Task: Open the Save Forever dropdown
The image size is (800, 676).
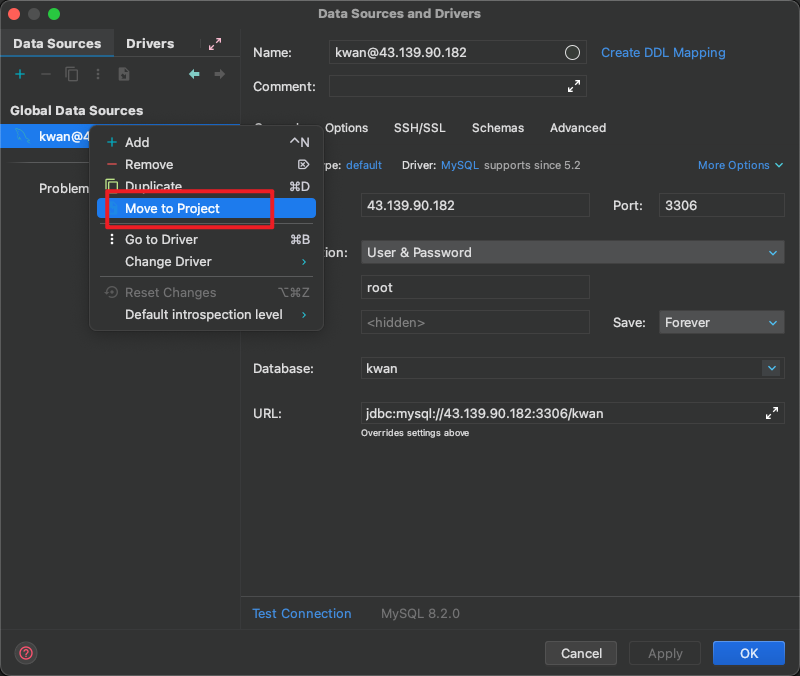Action: [721, 322]
